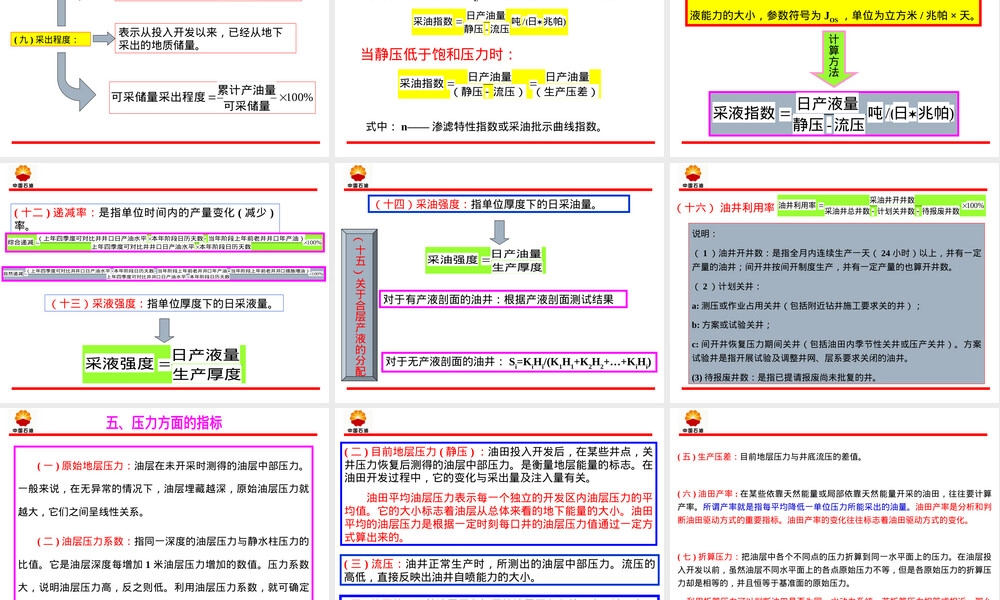Click the (十二) 递减率 definition box
1000x600 pixels.
[147, 218]
